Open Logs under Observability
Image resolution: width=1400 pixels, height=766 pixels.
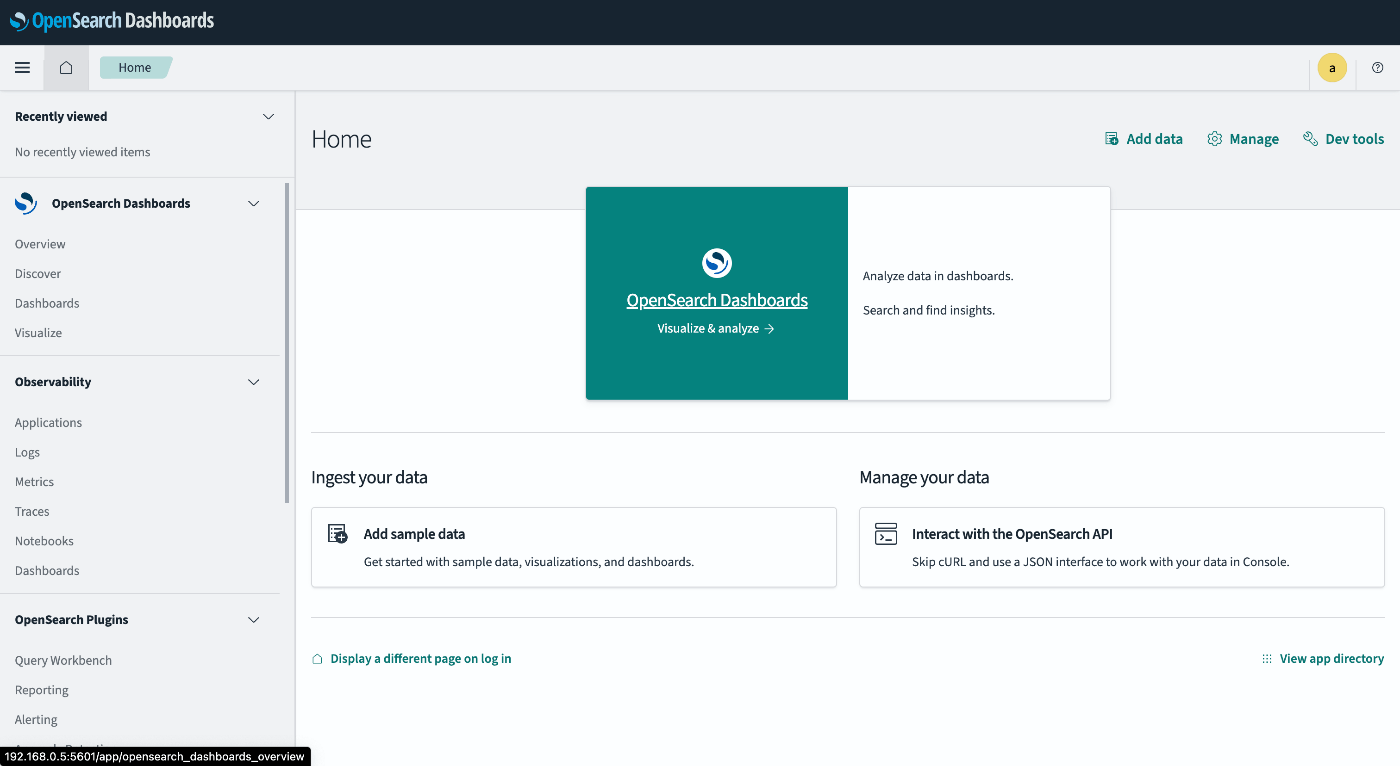[27, 452]
